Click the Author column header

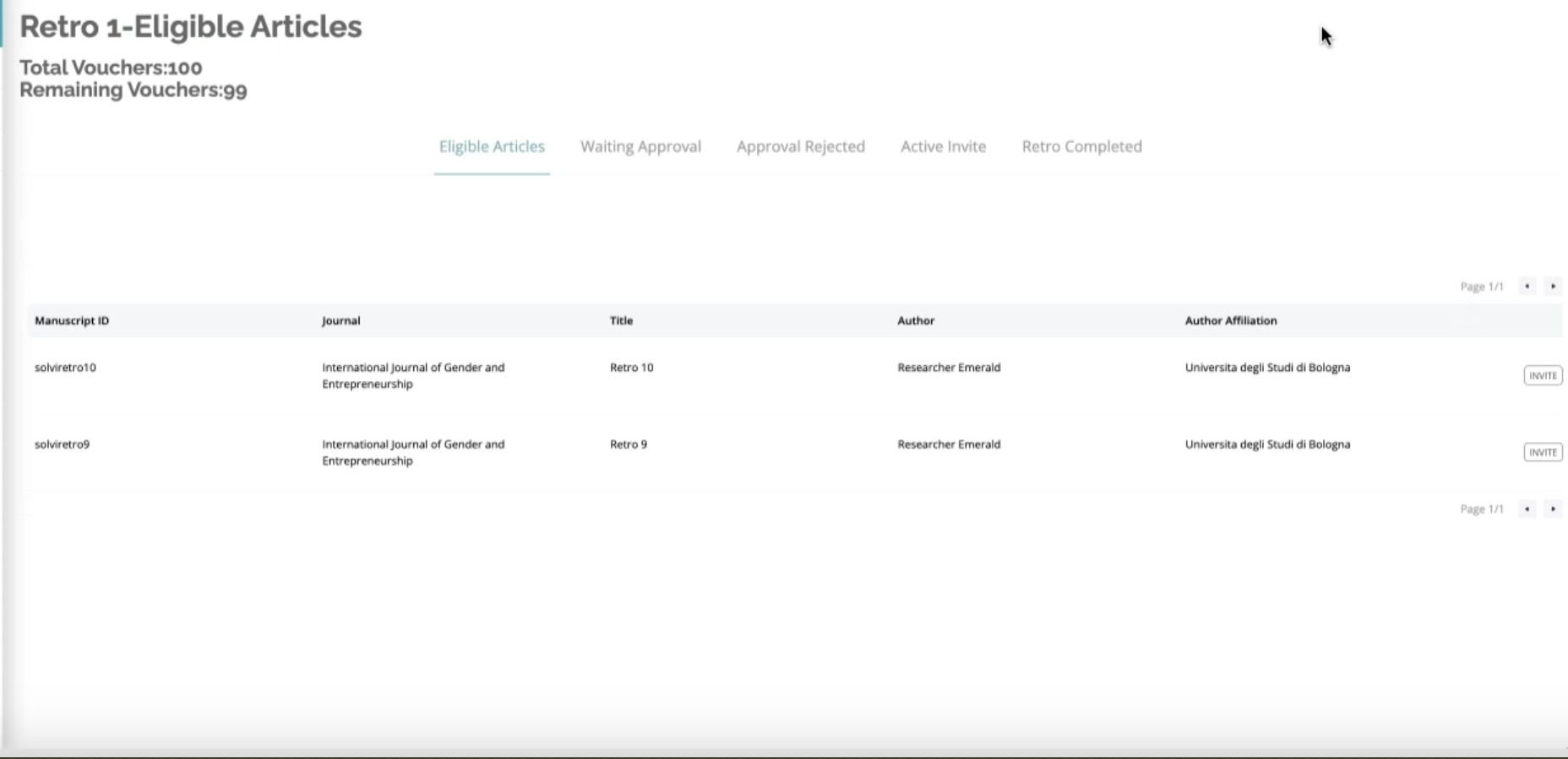pos(916,320)
